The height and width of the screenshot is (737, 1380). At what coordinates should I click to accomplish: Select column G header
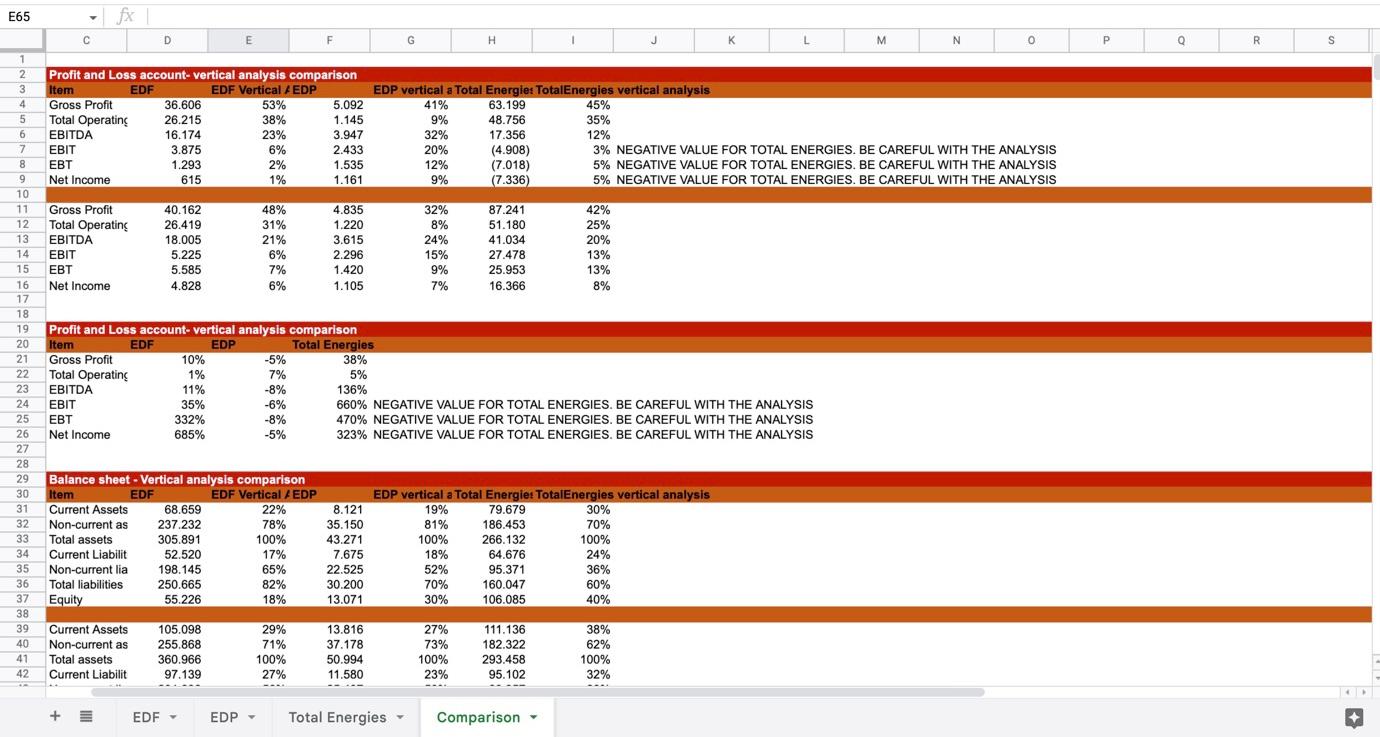coord(410,40)
